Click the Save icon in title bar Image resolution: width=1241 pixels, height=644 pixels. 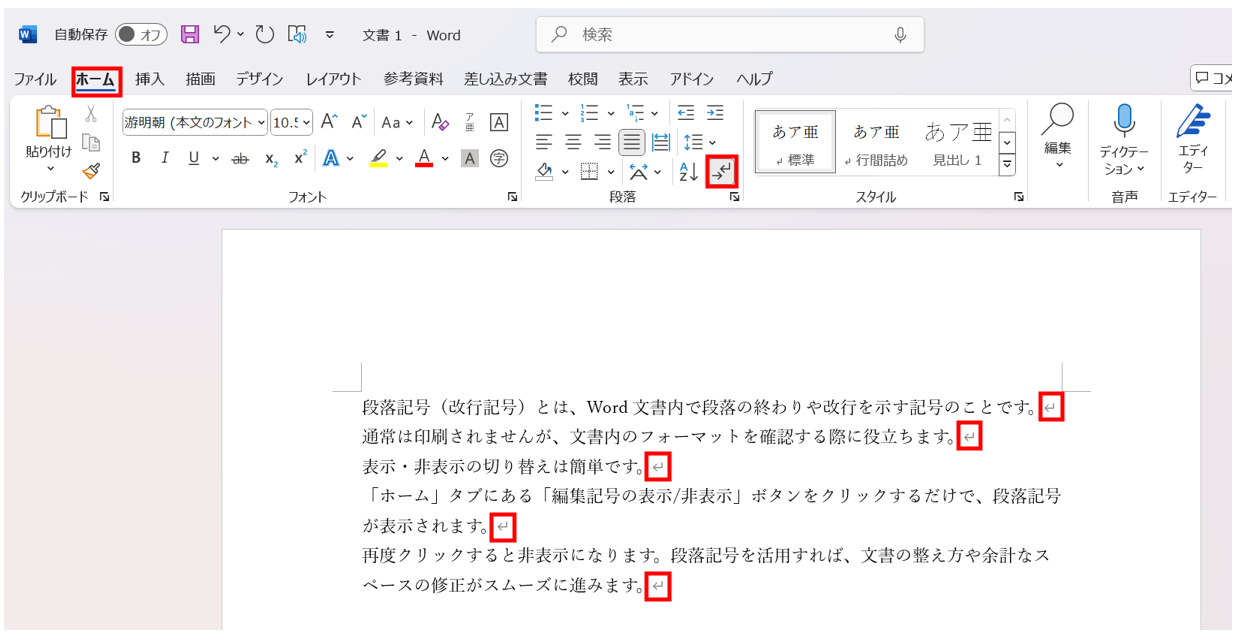point(190,35)
